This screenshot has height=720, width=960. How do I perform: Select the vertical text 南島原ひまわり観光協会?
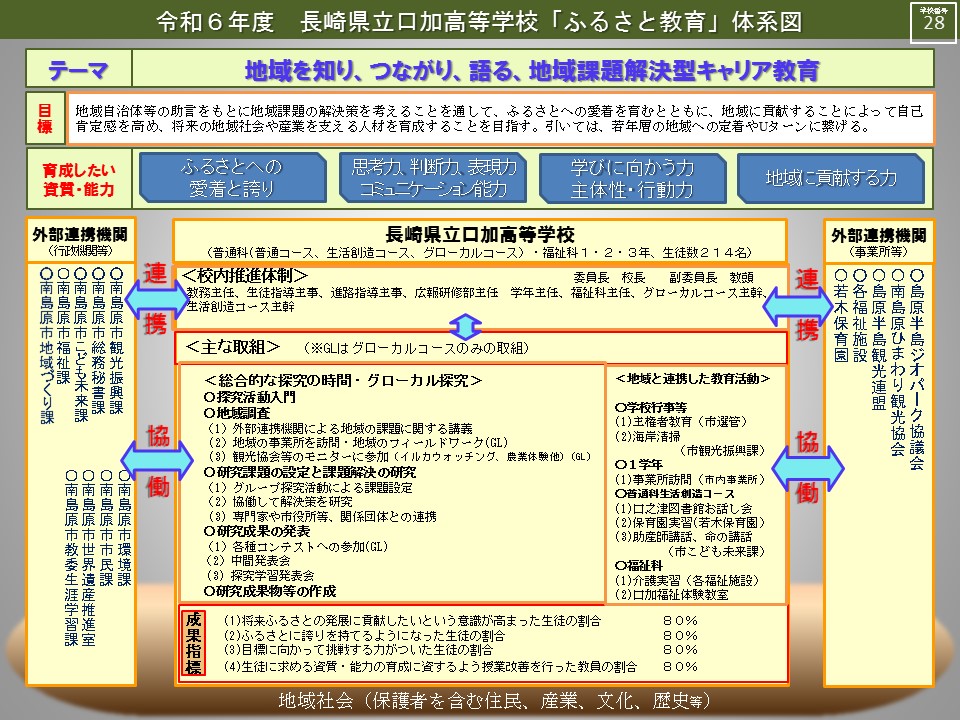click(898, 363)
